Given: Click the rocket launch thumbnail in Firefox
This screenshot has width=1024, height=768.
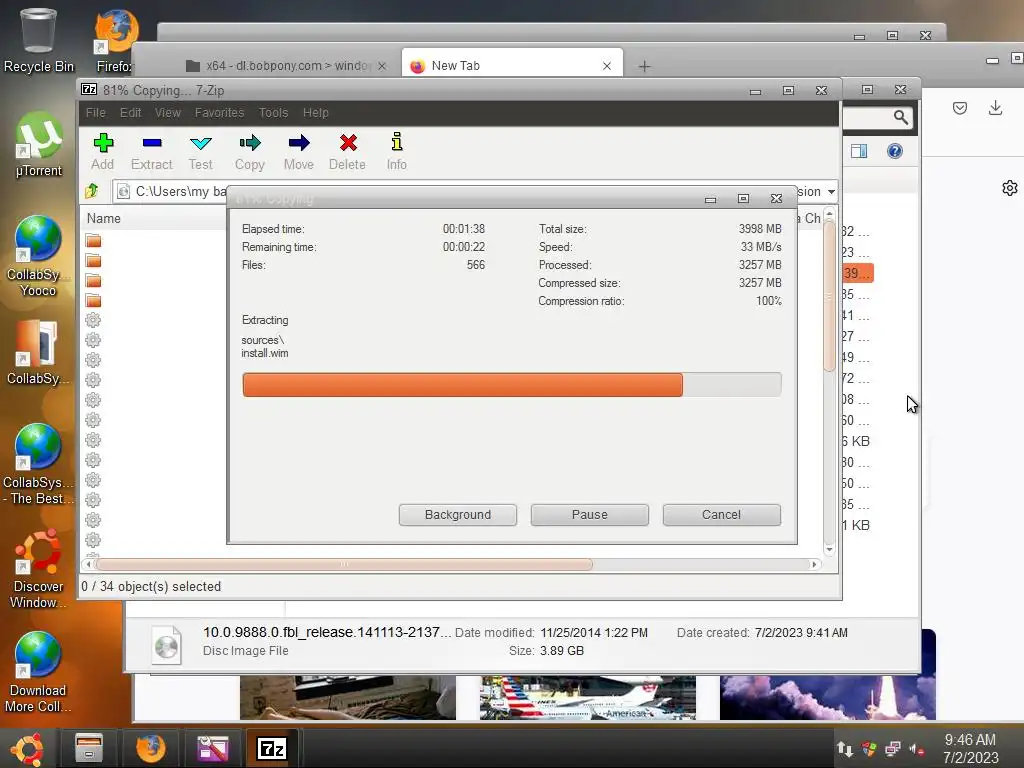Looking at the screenshot, I should (827, 697).
